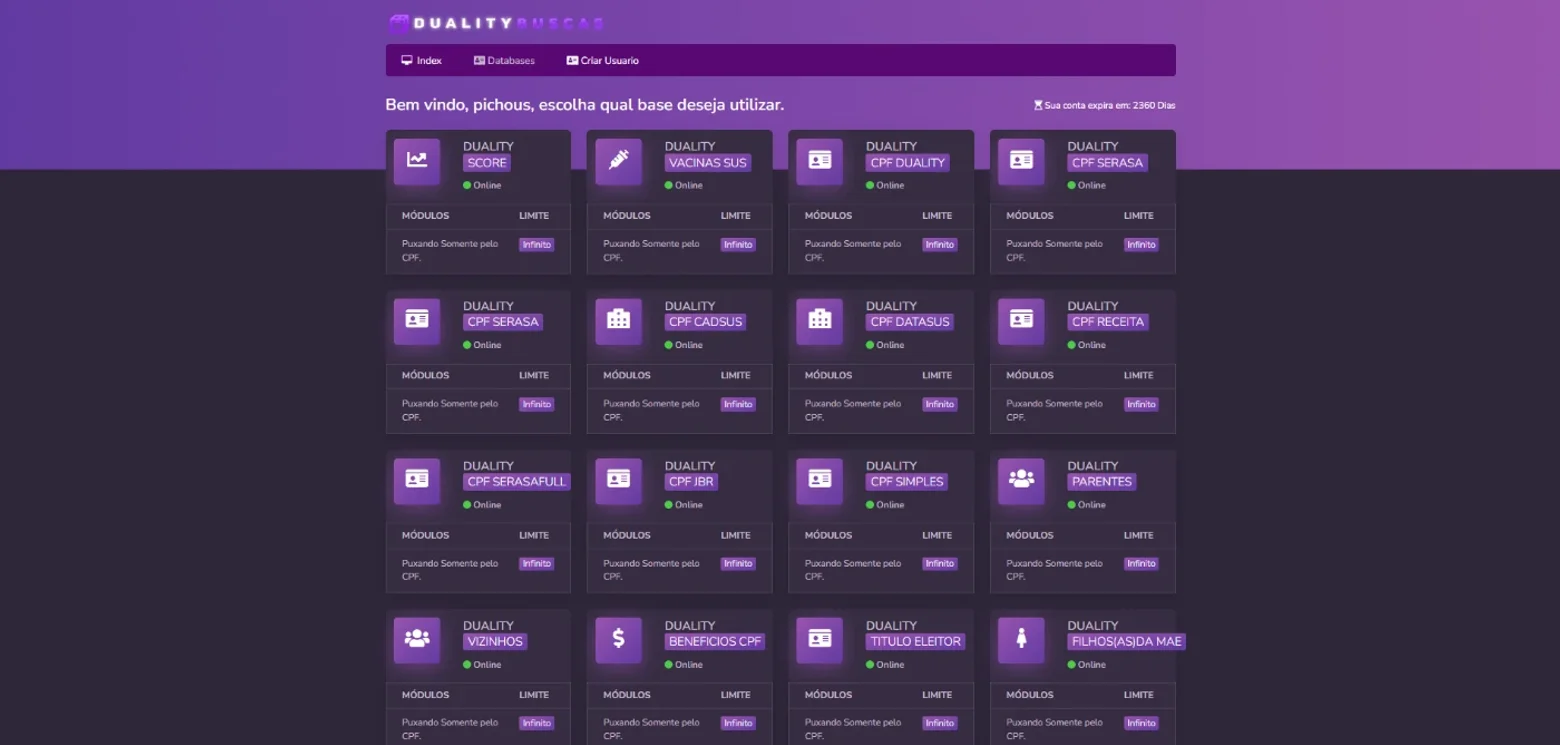Click the building icon on CPF DATASUS card
Screen dimensions: 1560x745
[x=820, y=321]
